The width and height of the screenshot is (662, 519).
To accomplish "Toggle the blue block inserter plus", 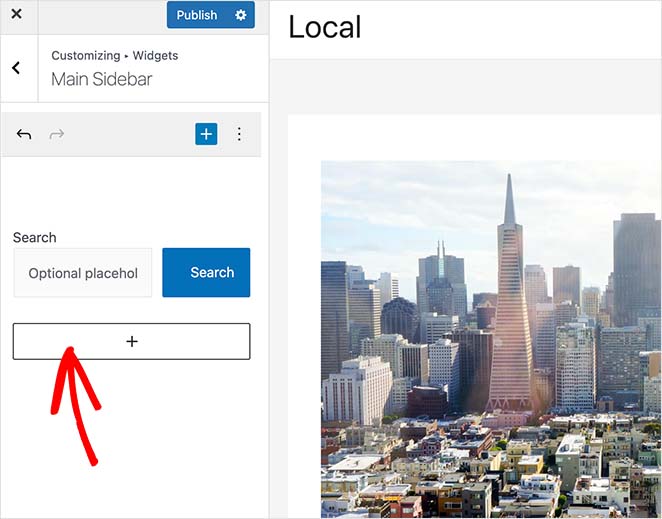I will pyautogui.click(x=206, y=134).
